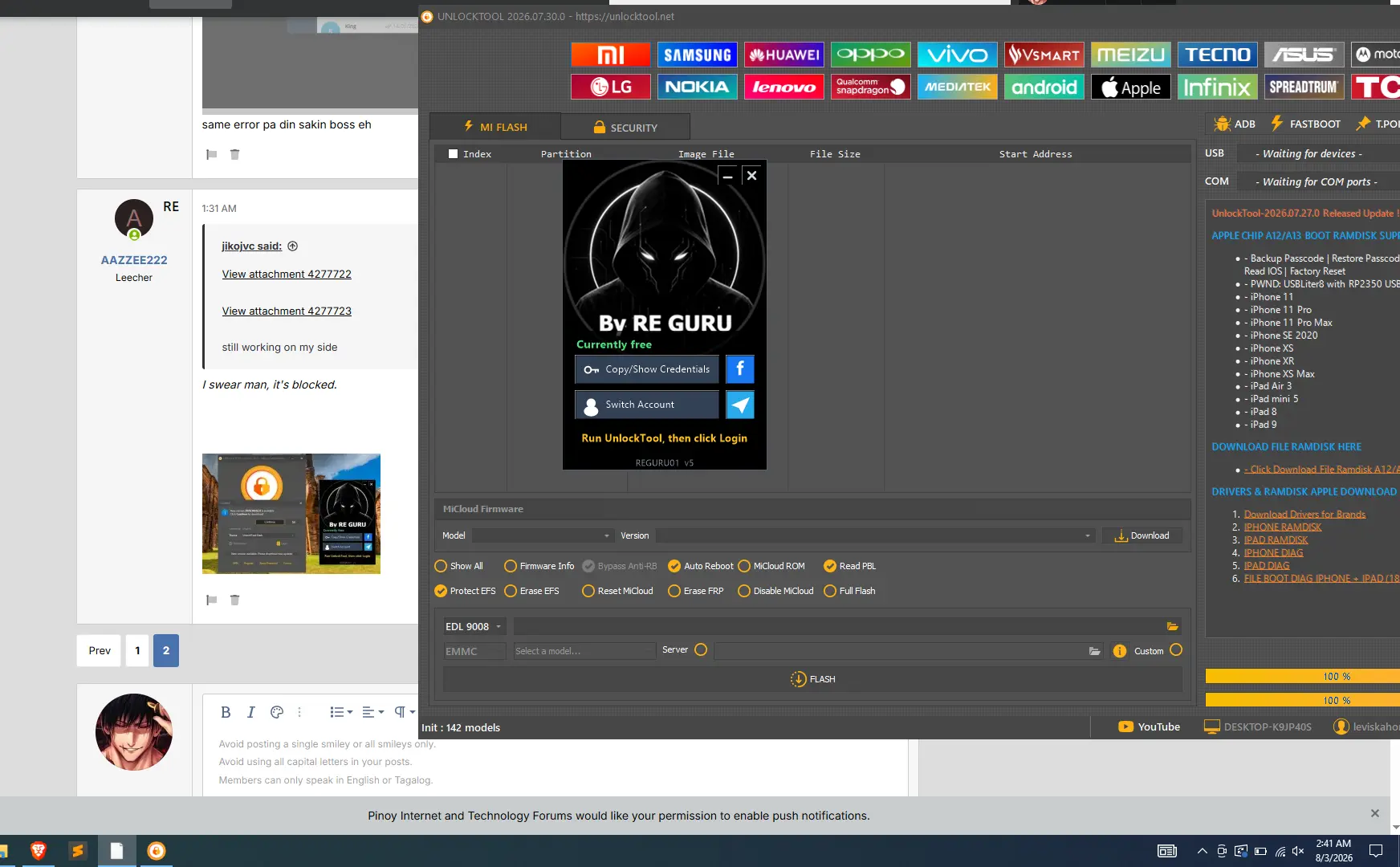
Task: Switch to the SECURITY tab
Action: pyautogui.click(x=625, y=127)
